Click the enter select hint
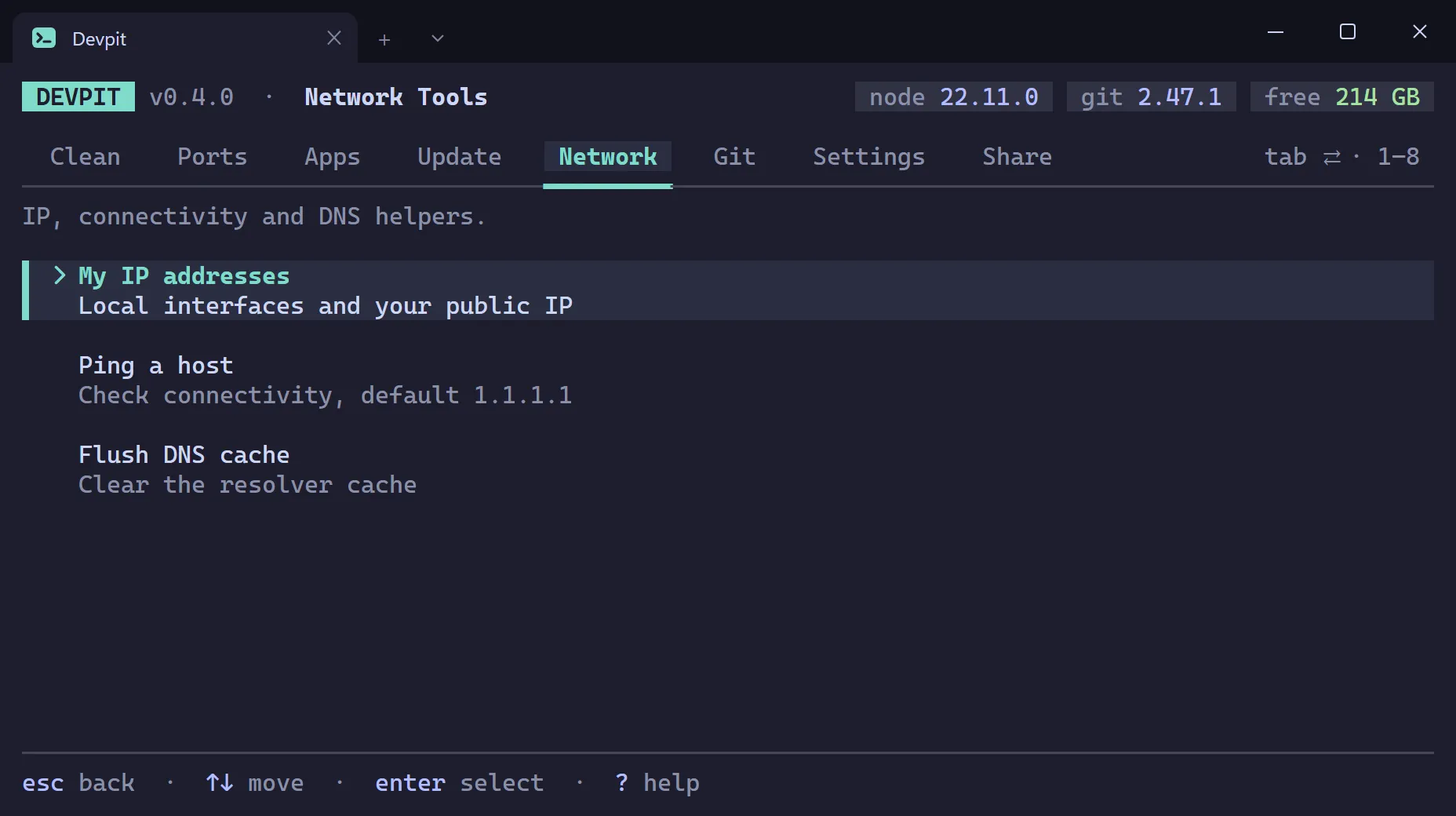 (x=460, y=783)
